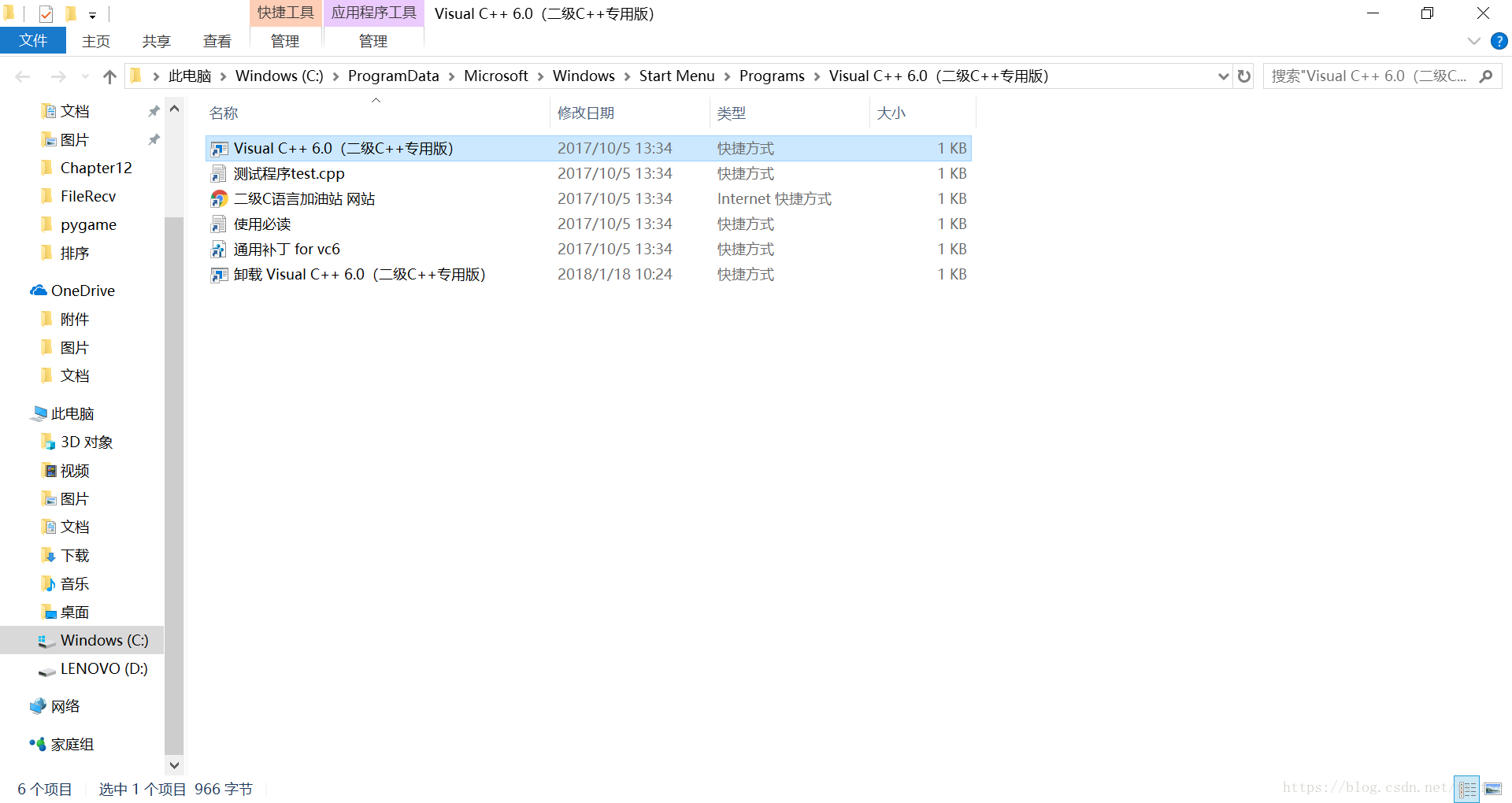Select 排序 folder in navigation pane
1512x803 pixels.
[x=75, y=253]
